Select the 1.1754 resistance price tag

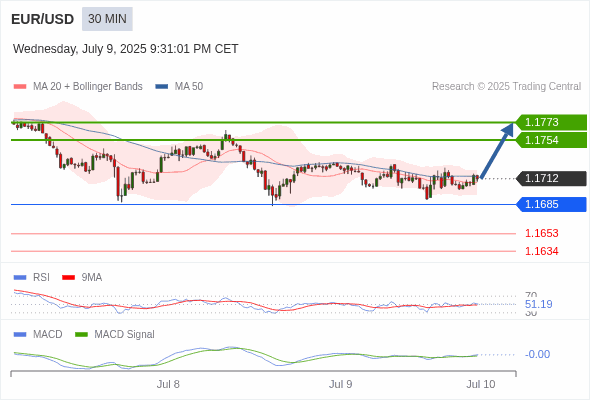[551, 140]
